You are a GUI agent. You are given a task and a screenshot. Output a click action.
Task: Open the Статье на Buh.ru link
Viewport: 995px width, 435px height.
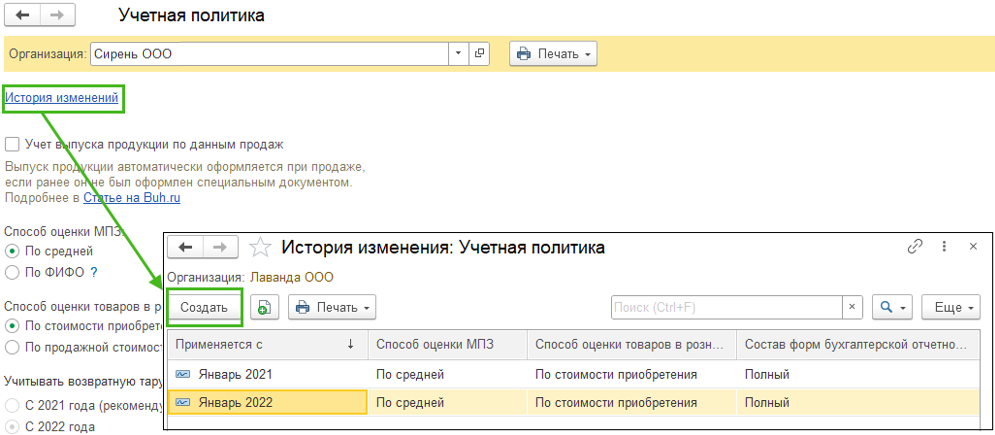(132, 198)
